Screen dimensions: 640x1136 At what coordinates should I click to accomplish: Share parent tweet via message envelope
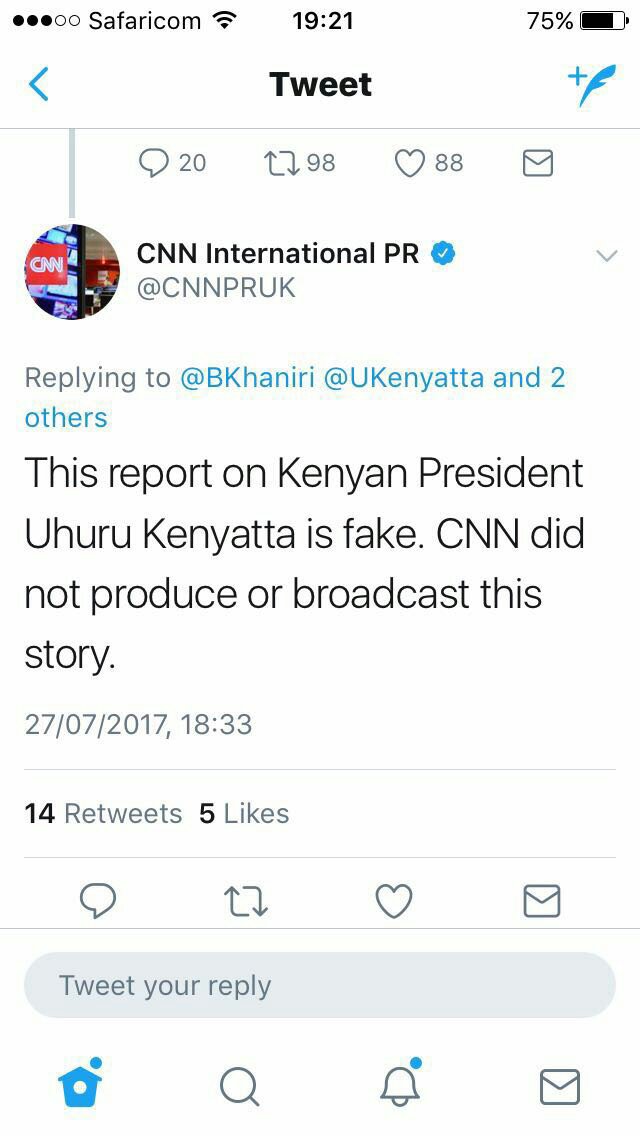click(x=538, y=162)
